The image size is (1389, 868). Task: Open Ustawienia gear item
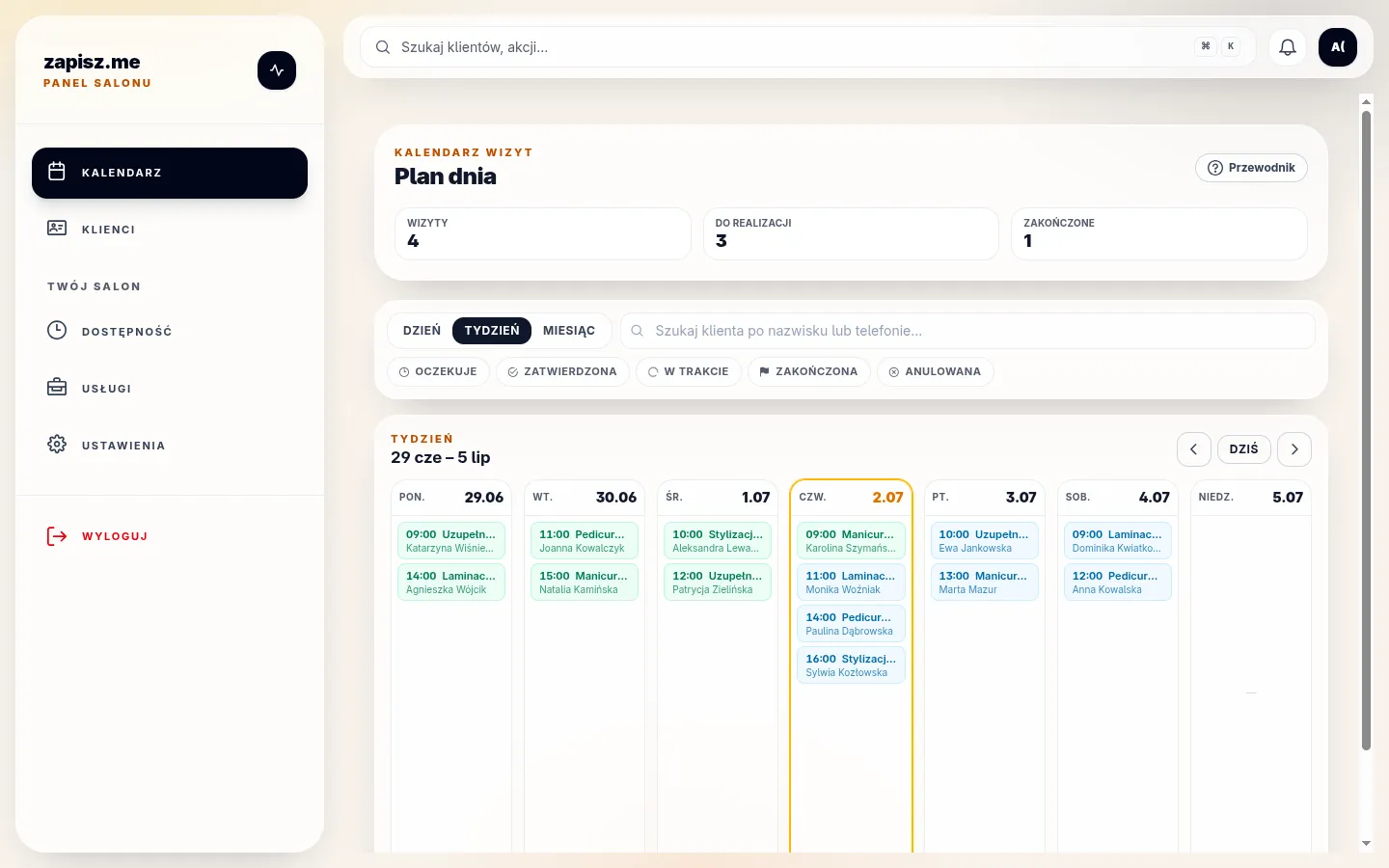[170, 445]
